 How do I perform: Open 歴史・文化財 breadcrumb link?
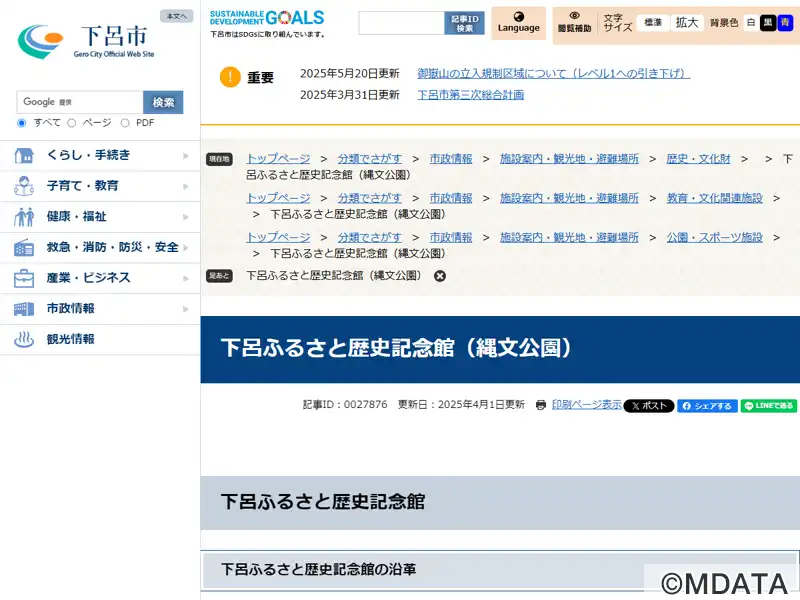pyautogui.click(x=698, y=159)
